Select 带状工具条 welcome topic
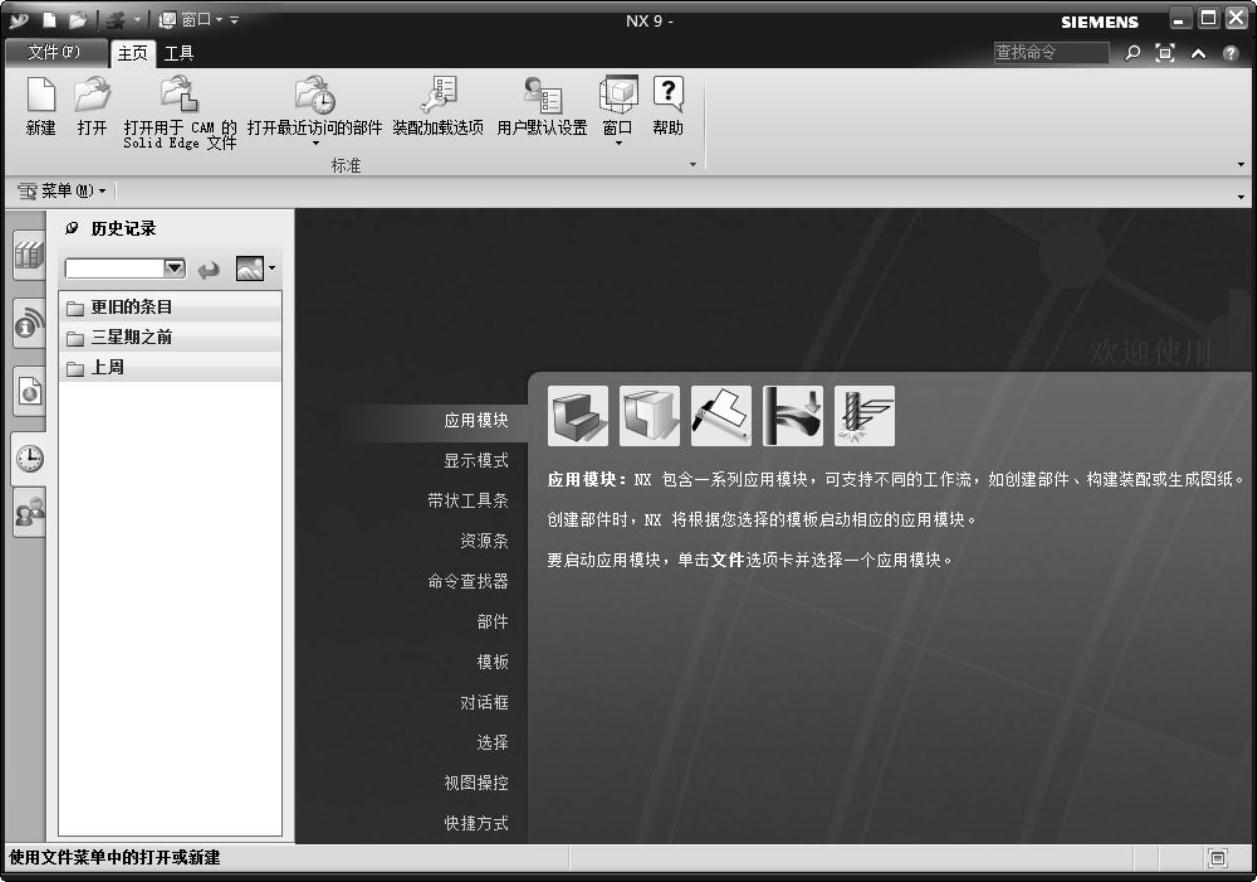Viewport: 1257px width, 882px height. [x=468, y=502]
